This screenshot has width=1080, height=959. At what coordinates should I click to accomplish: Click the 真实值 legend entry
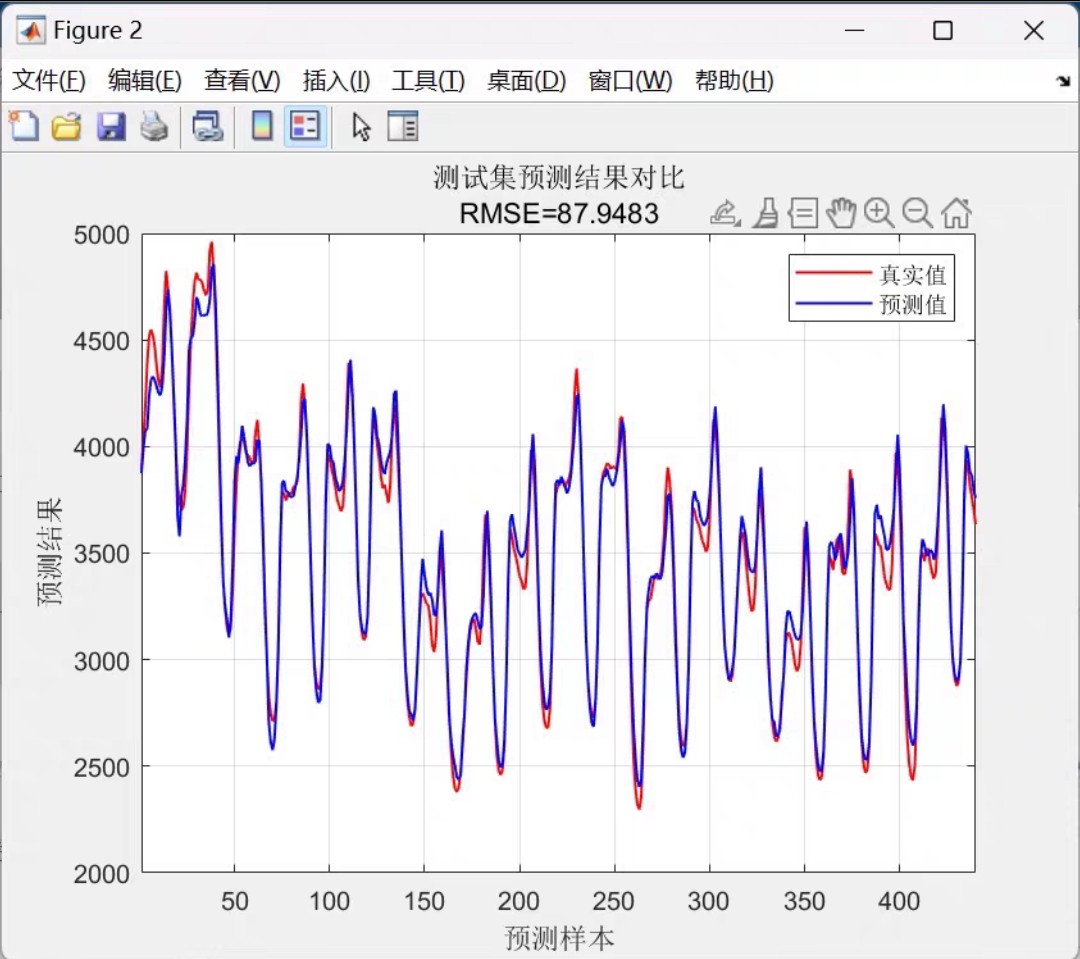pyautogui.click(x=912, y=274)
